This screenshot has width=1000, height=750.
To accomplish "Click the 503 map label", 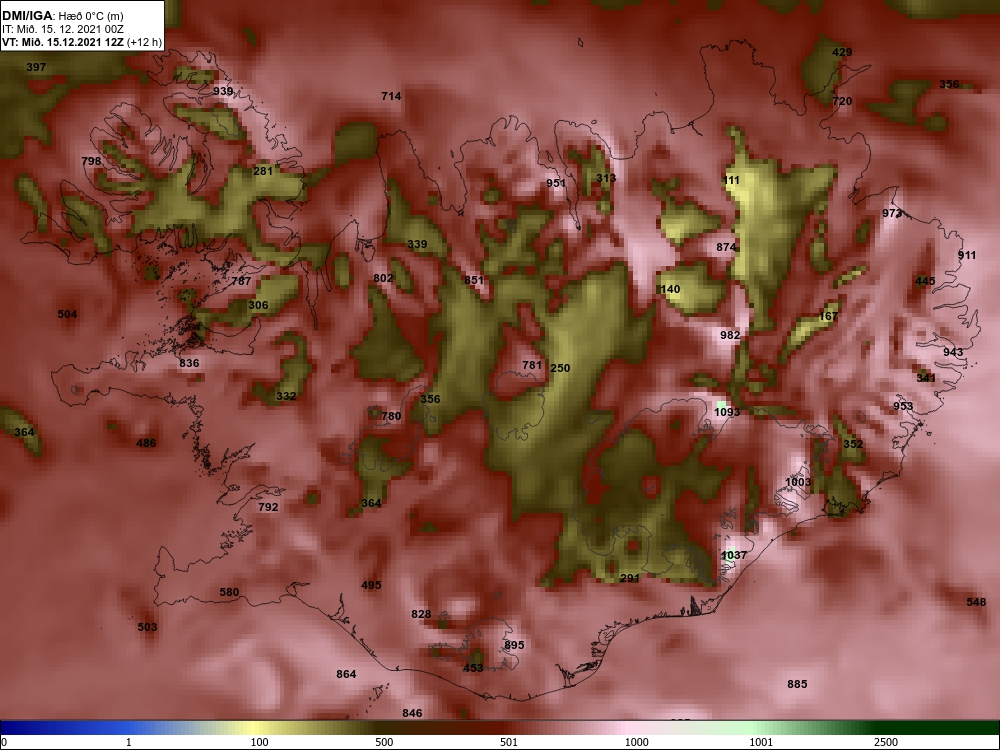I will pyautogui.click(x=147, y=627).
